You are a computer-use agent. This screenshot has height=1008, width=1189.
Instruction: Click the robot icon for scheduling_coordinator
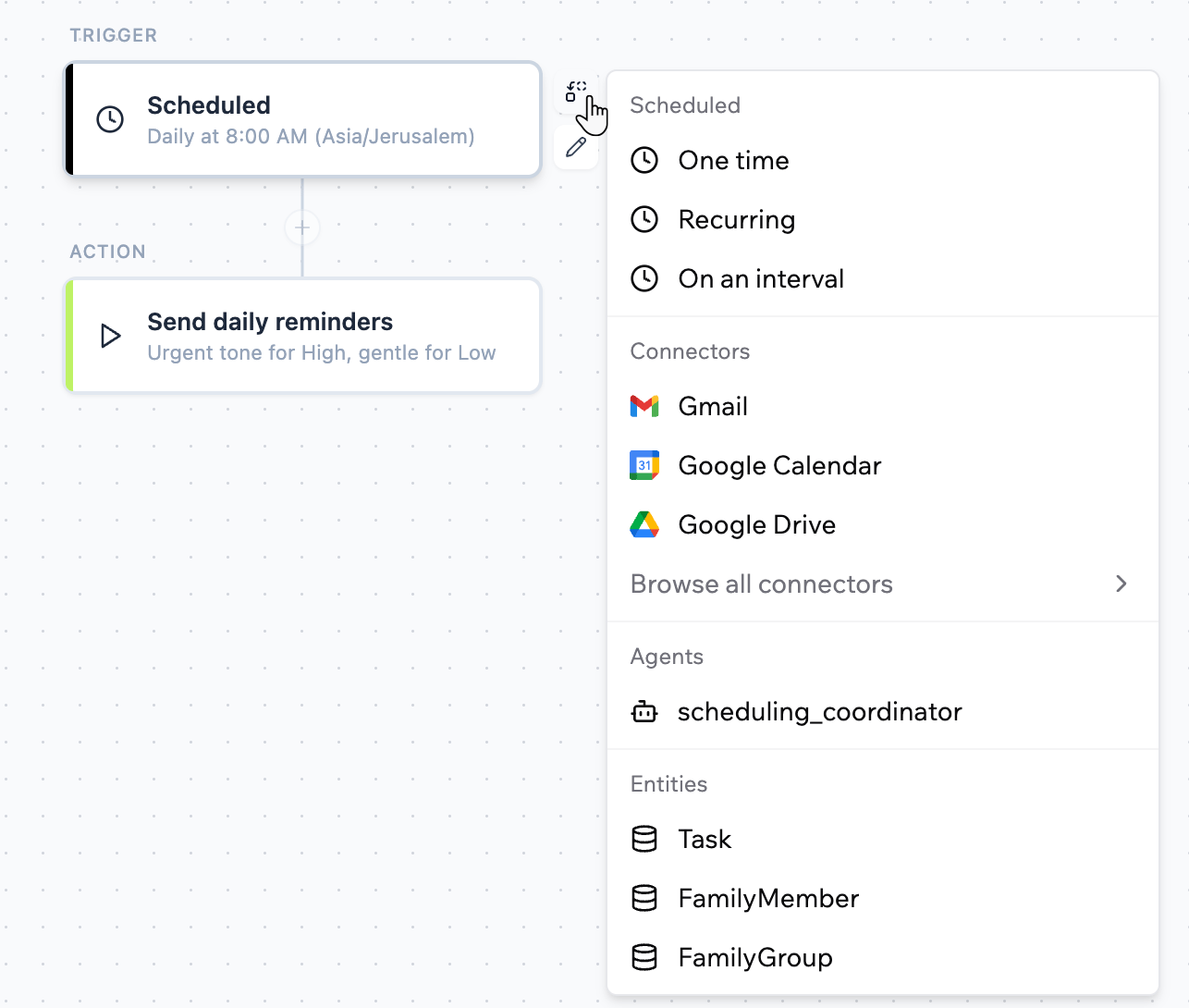tap(644, 711)
